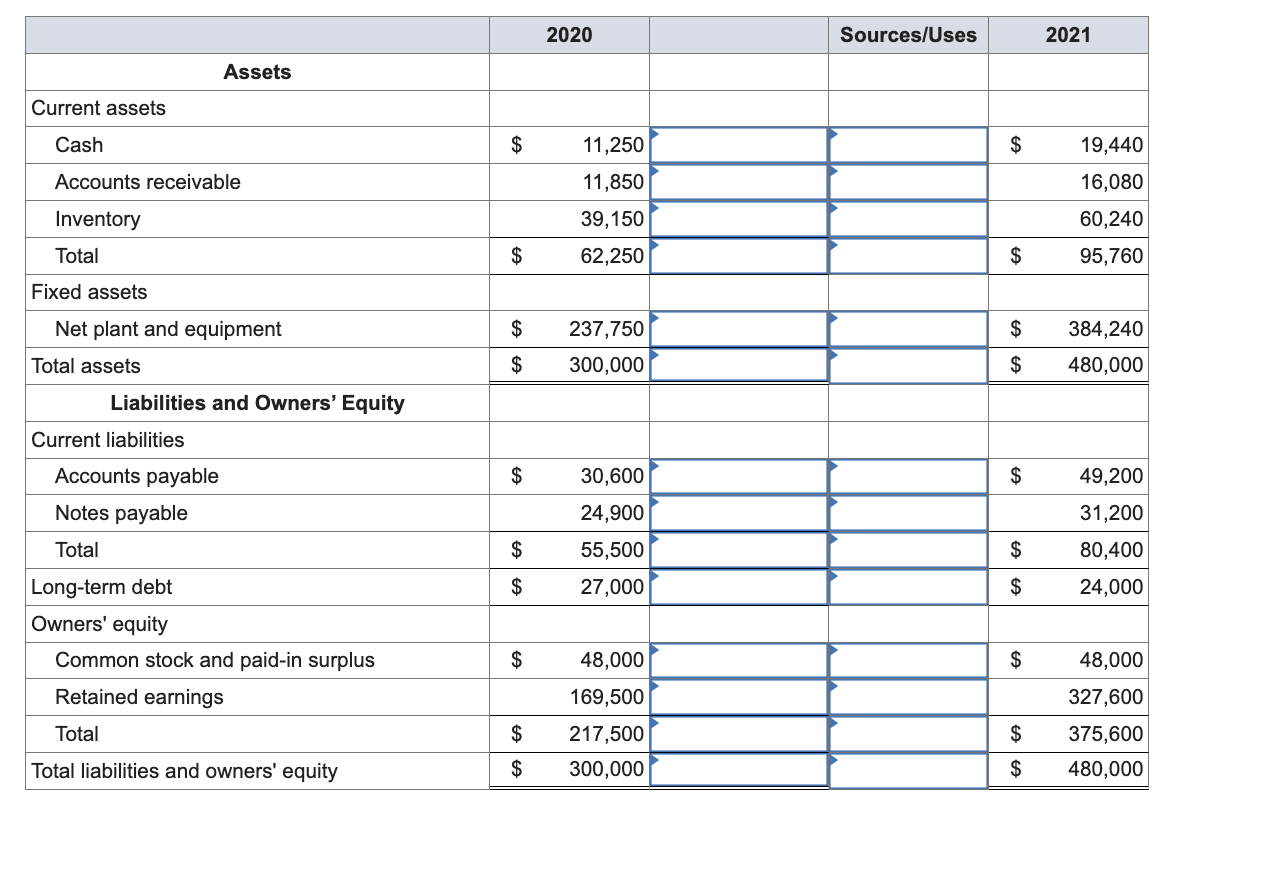Click the Assets section heading
Image resolution: width=1288 pixels, height=896 pixels.
(257, 72)
